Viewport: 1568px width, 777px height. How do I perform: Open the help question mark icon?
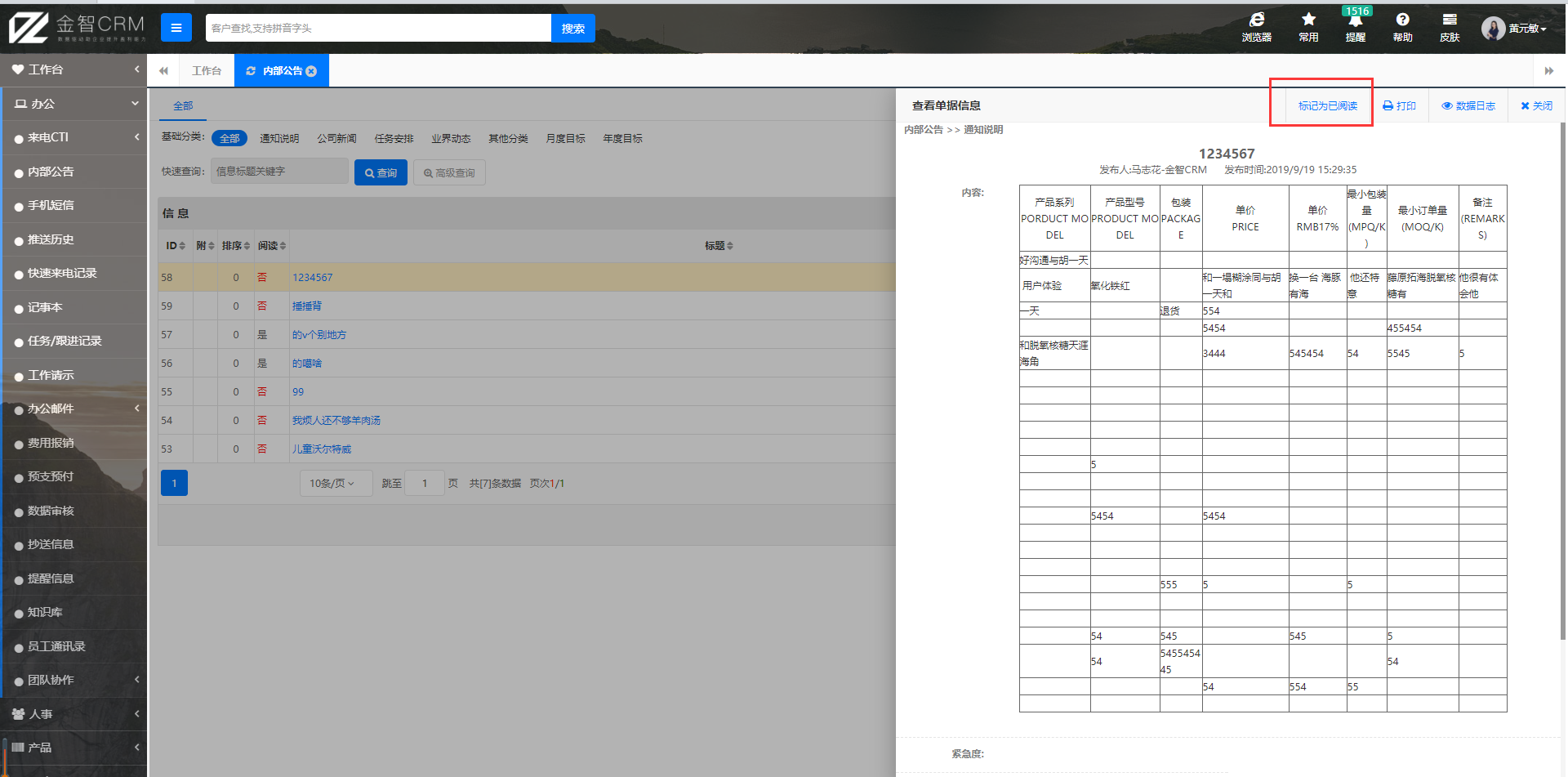(1402, 27)
